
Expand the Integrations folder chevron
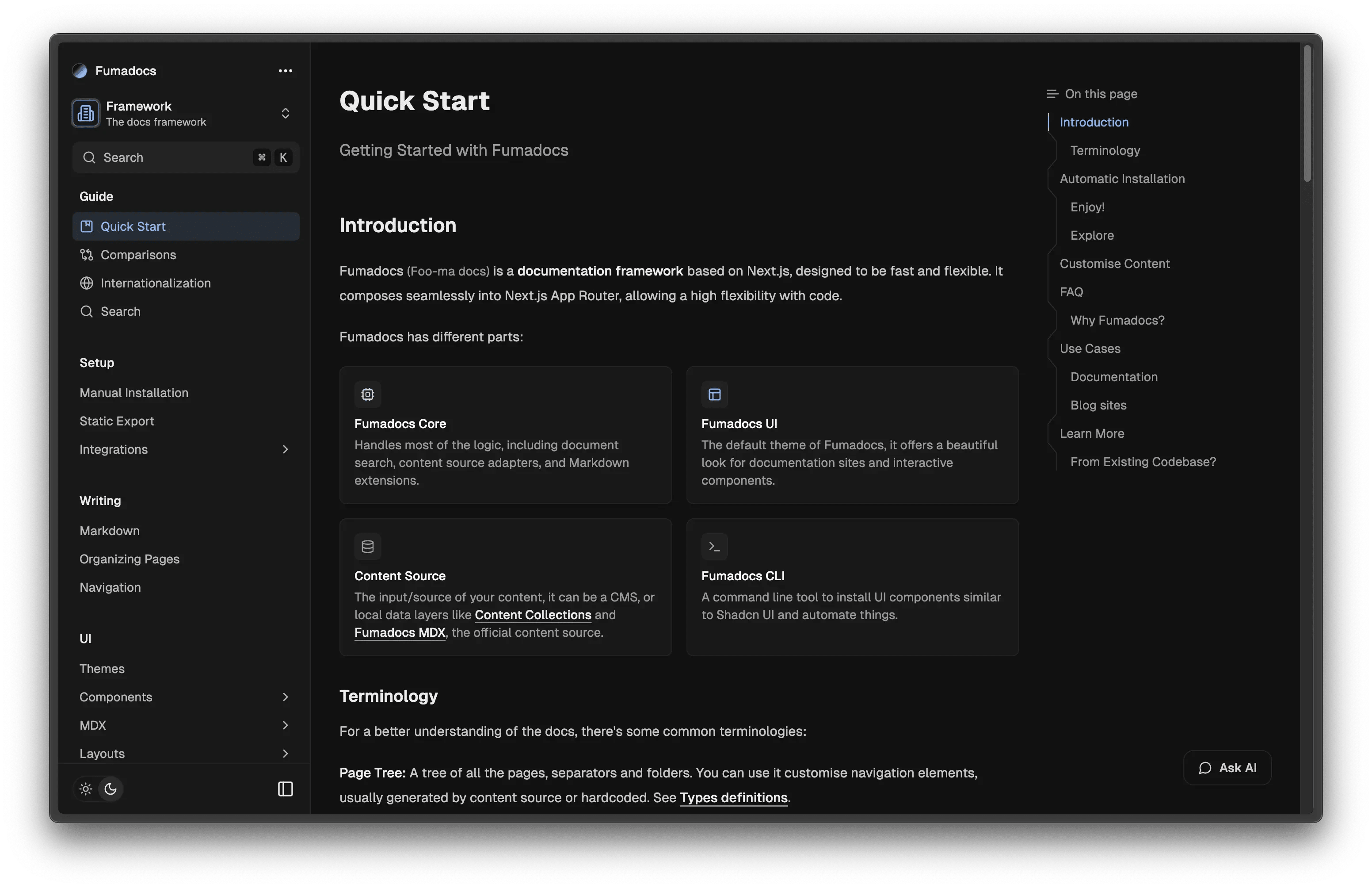point(285,449)
